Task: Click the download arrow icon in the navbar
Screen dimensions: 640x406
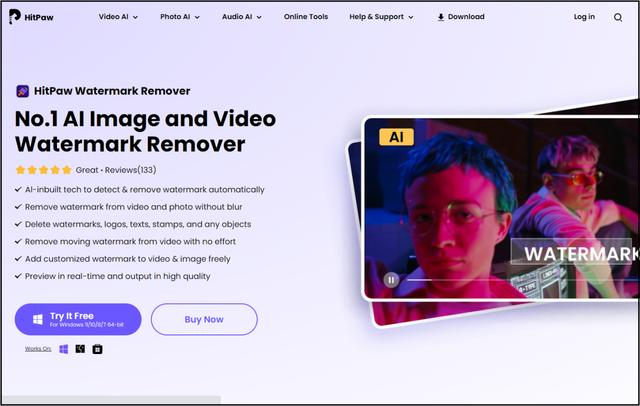Action: pyautogui.click(x=441, y=17)
